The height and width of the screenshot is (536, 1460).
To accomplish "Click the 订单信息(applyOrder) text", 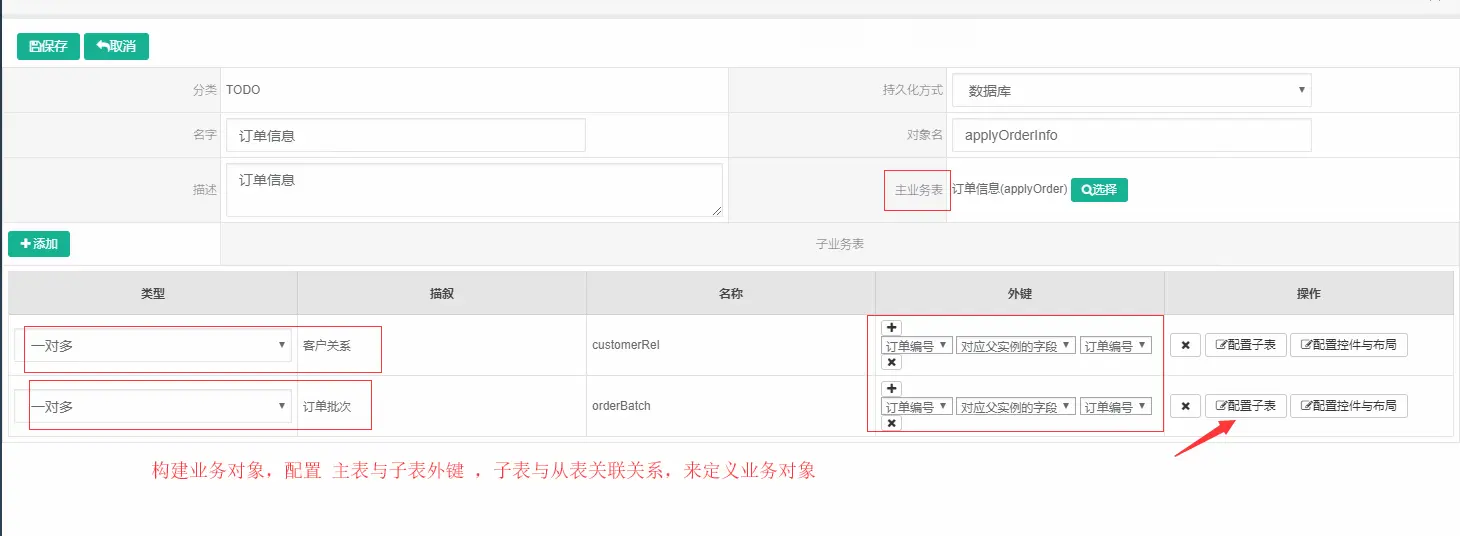I will 1009,189.
